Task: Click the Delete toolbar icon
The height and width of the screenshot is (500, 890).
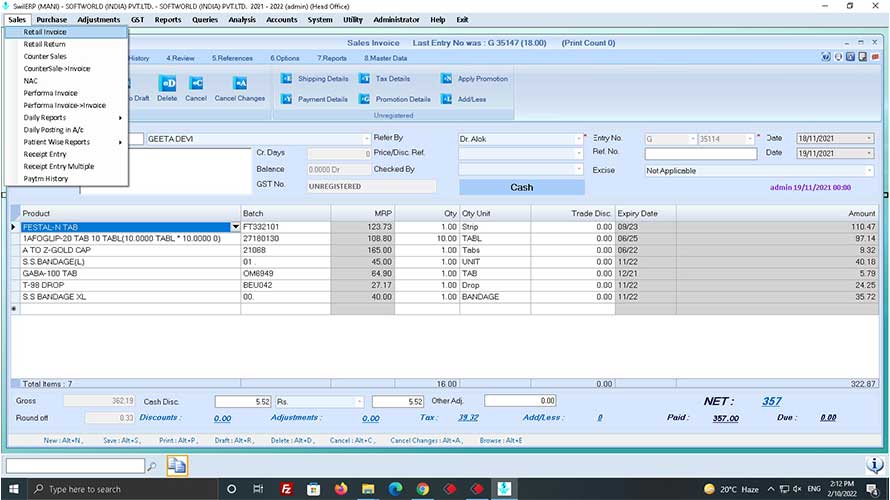Action: [168, 84]
